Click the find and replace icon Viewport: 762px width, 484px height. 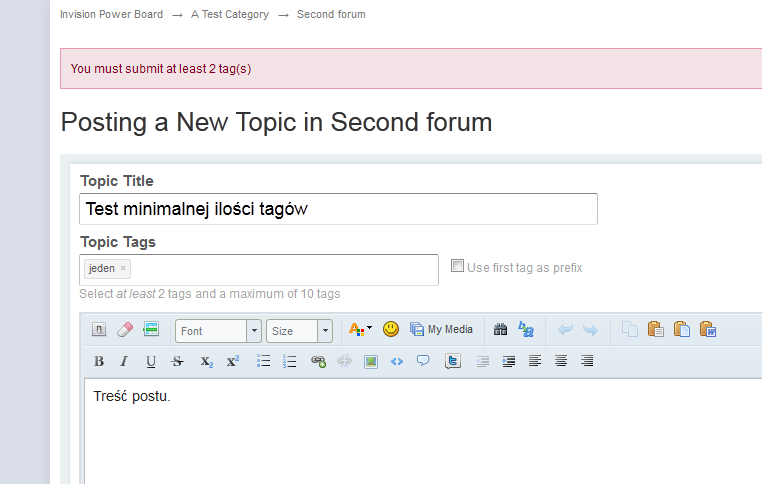tap(526, 329)
